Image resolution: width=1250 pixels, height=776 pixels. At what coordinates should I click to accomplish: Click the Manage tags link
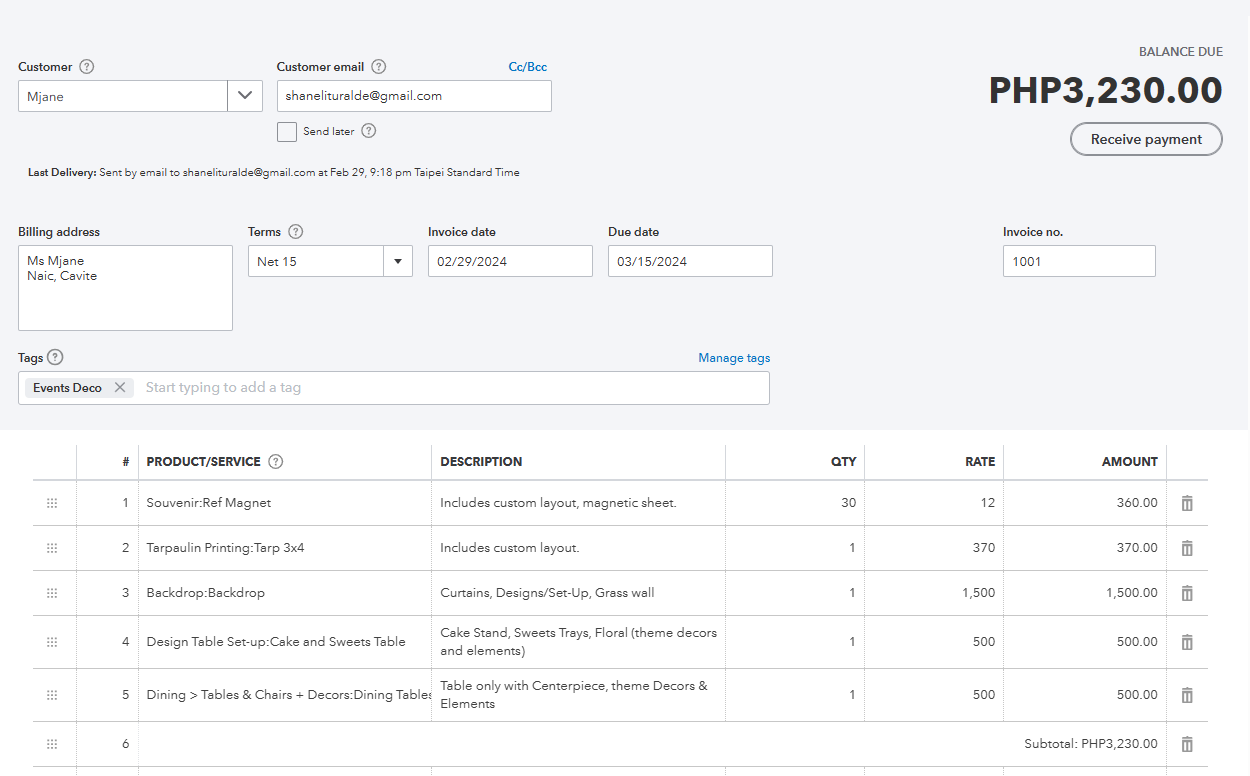734,358
